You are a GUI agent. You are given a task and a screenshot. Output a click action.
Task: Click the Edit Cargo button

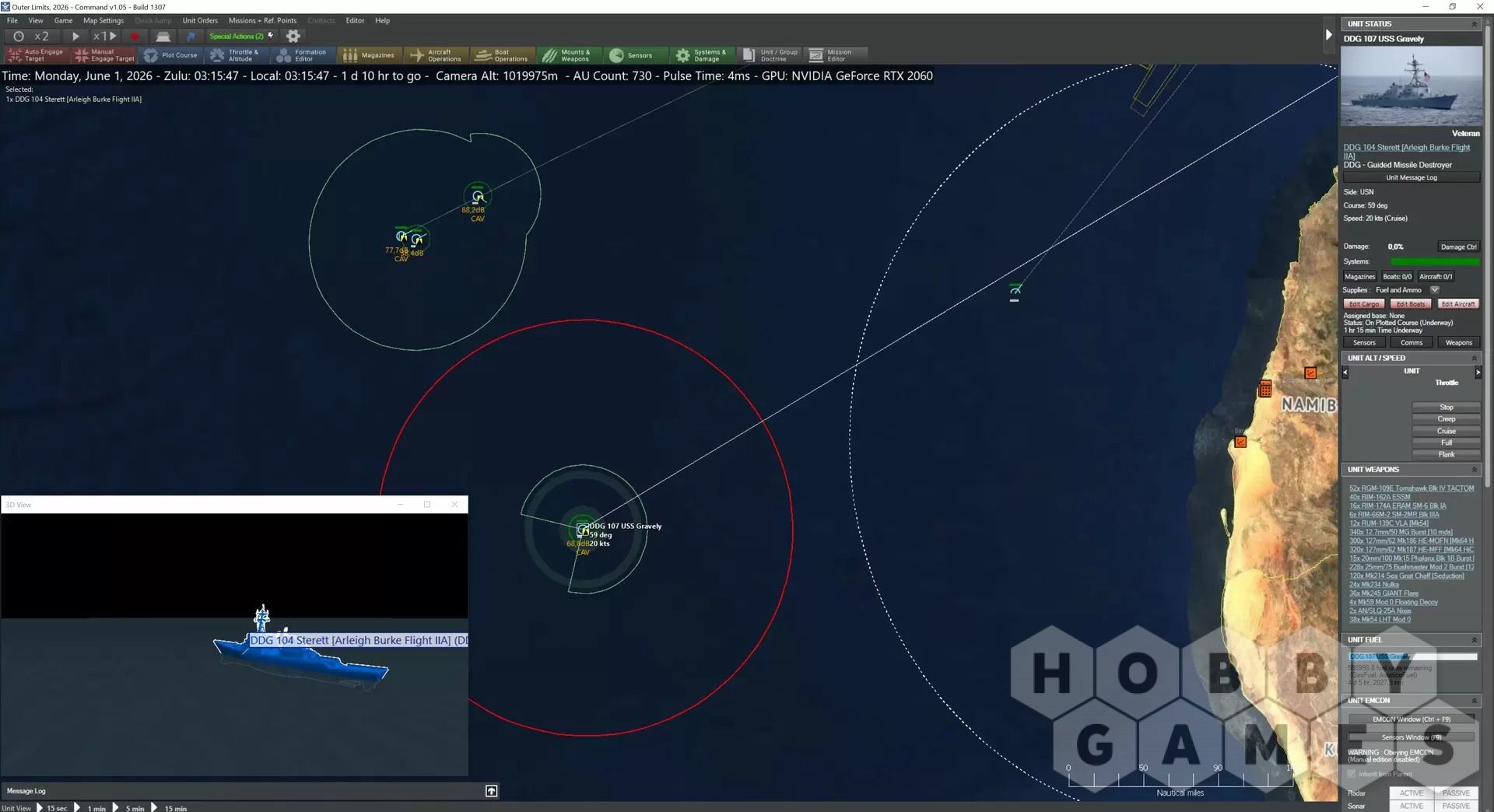1363,304
